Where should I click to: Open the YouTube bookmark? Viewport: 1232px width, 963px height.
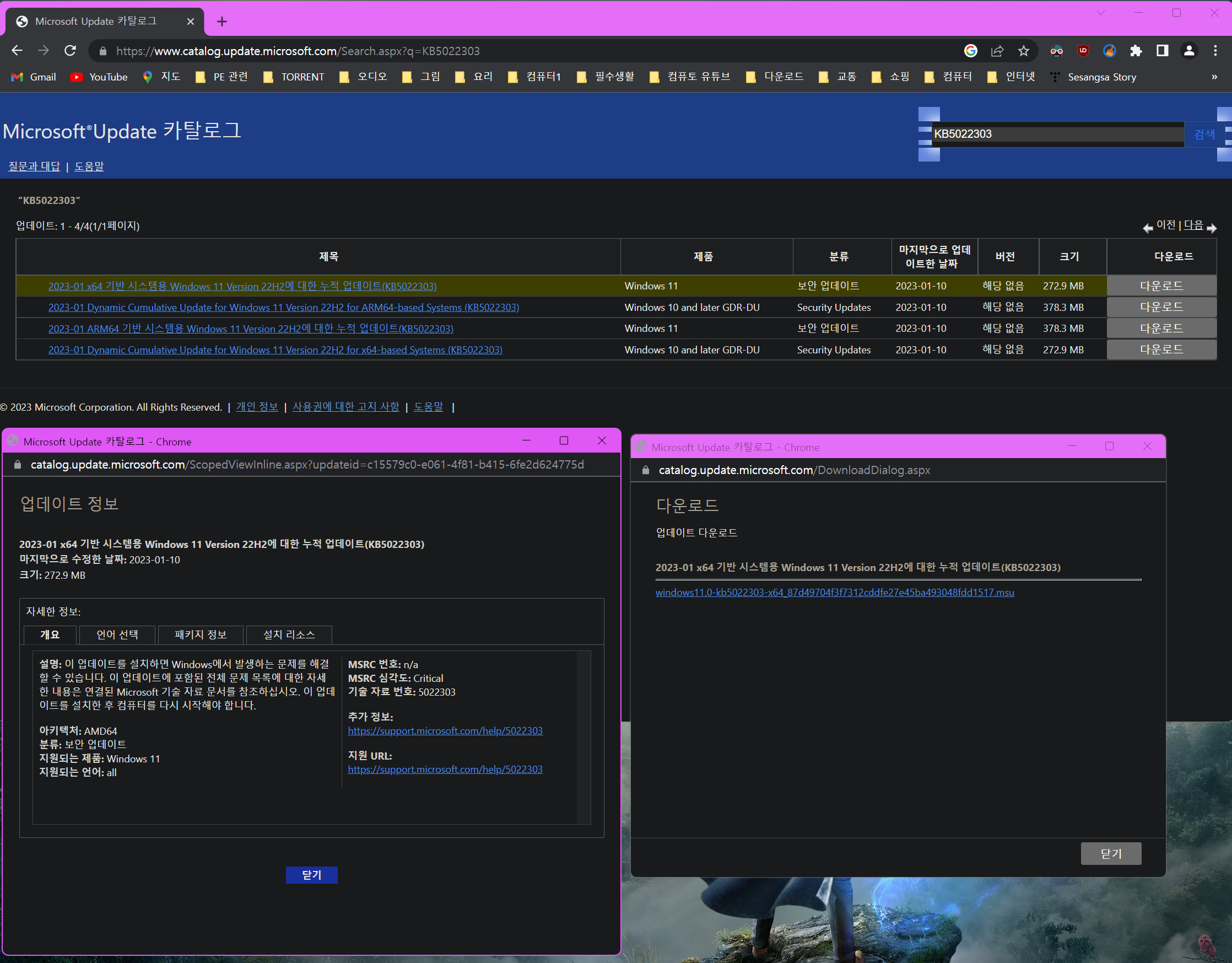tap(99, 77)
